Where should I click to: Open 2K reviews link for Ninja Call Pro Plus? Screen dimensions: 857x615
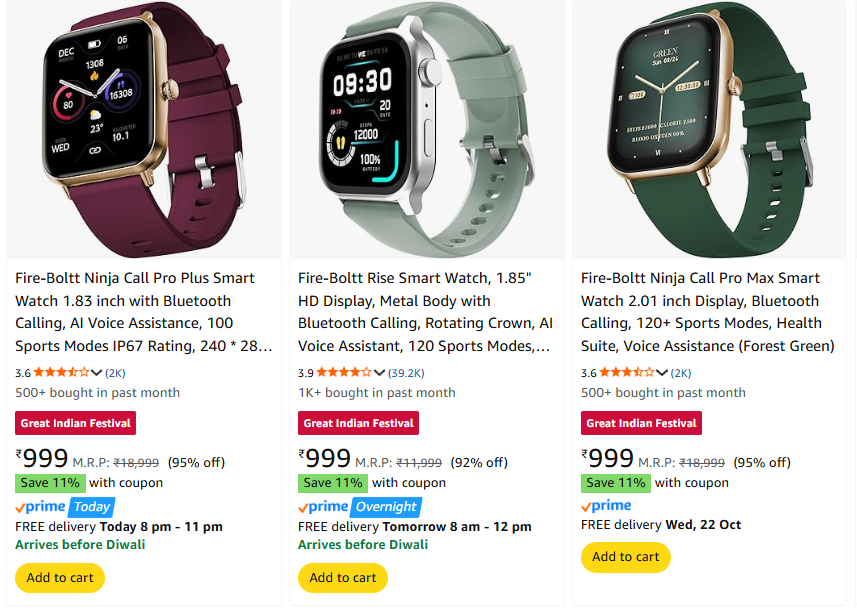[x=115, y=373]
